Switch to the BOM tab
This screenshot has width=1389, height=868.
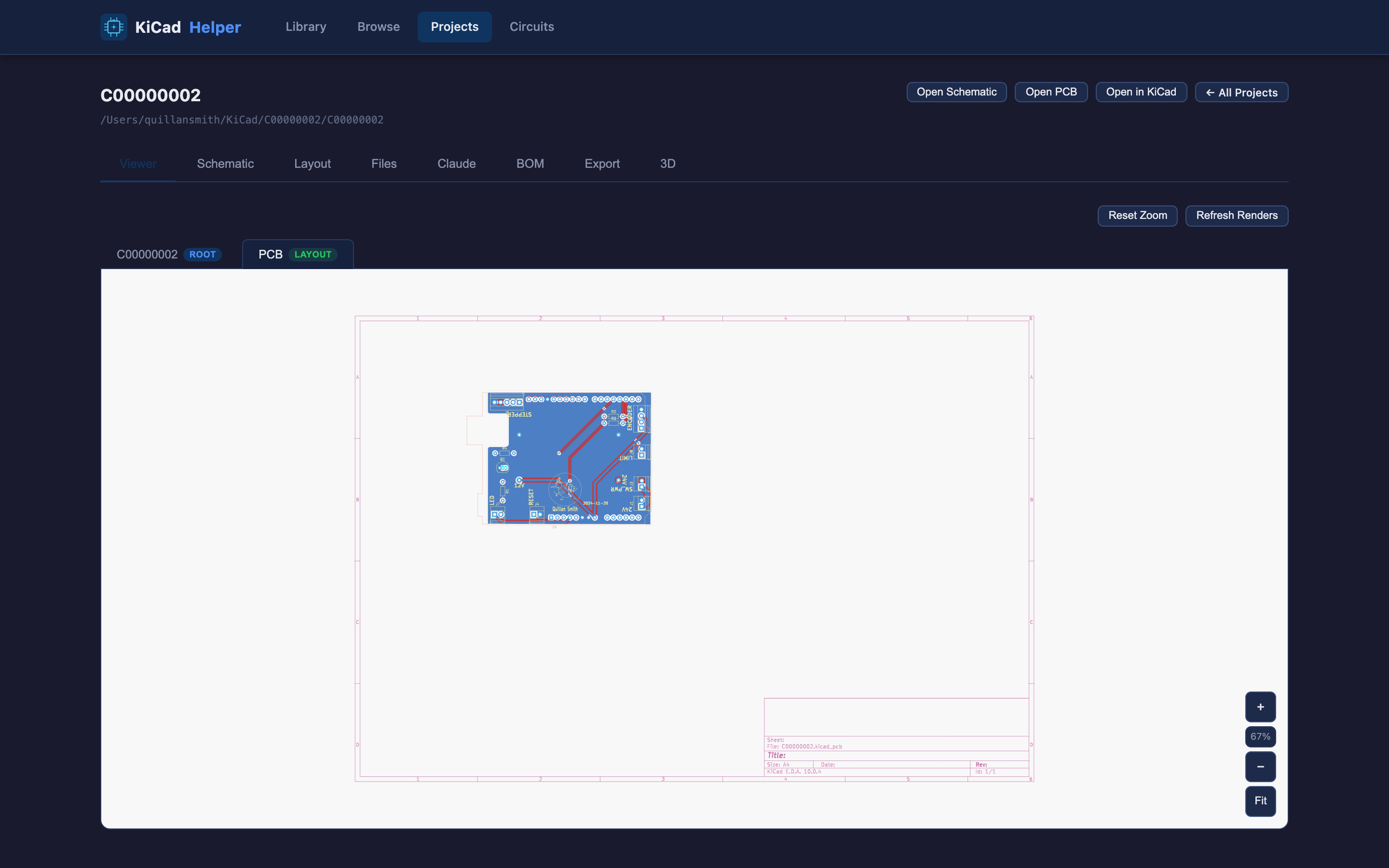coord(530,163)
